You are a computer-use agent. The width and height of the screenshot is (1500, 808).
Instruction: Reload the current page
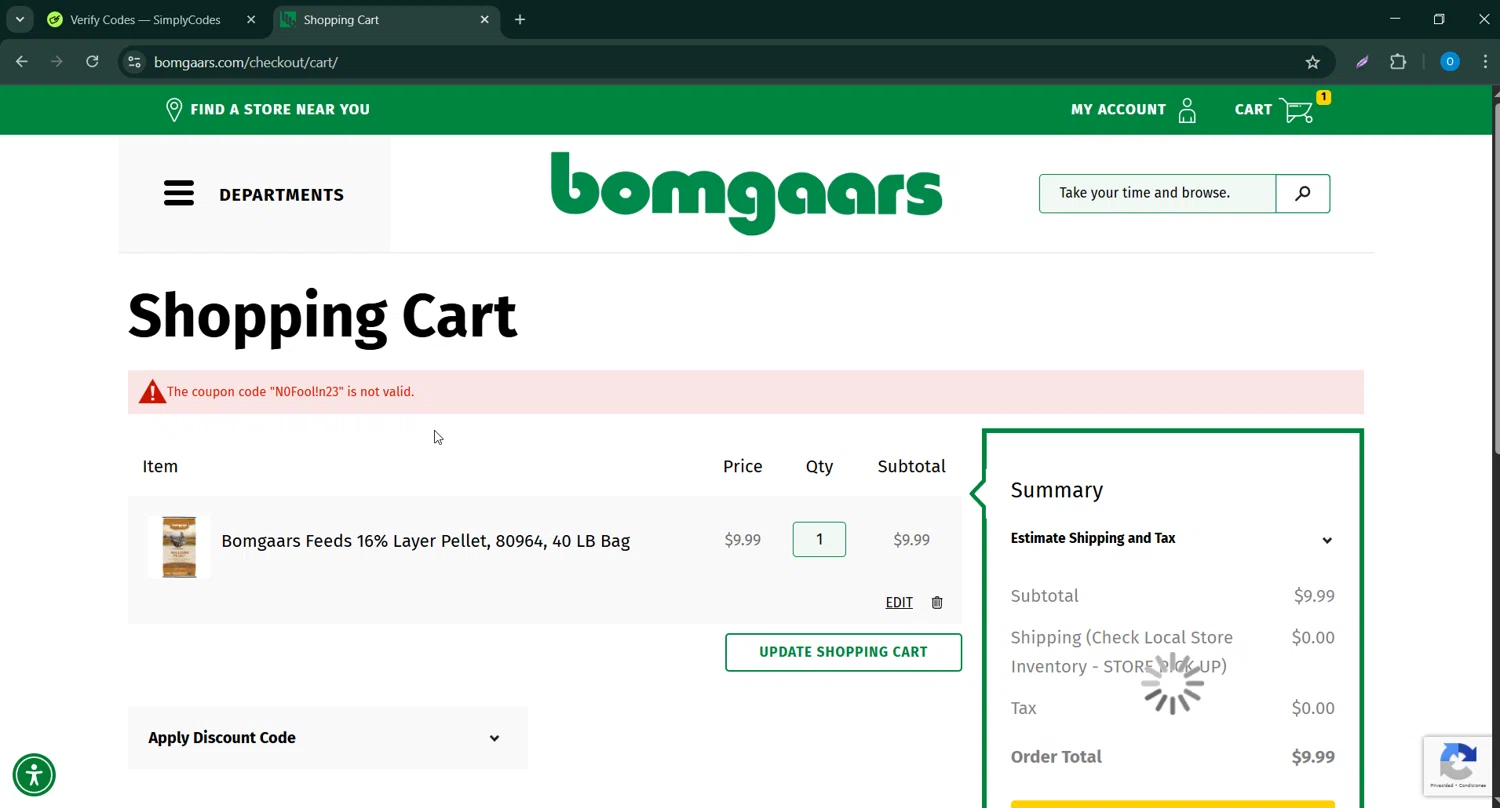pyautogui.click(x=92, y=62)
